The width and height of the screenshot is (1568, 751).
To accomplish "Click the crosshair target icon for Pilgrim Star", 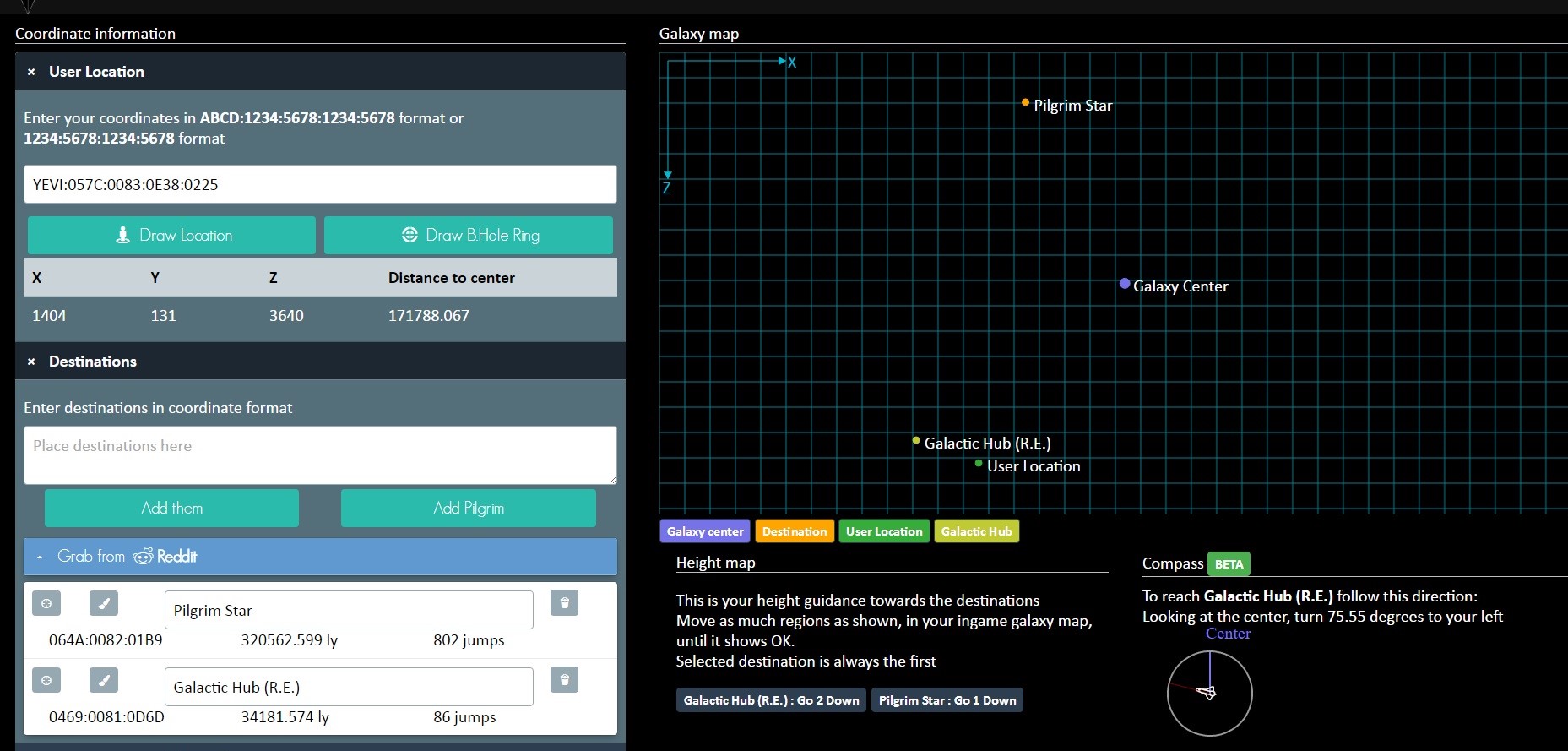I will click(x=46, y=603).
